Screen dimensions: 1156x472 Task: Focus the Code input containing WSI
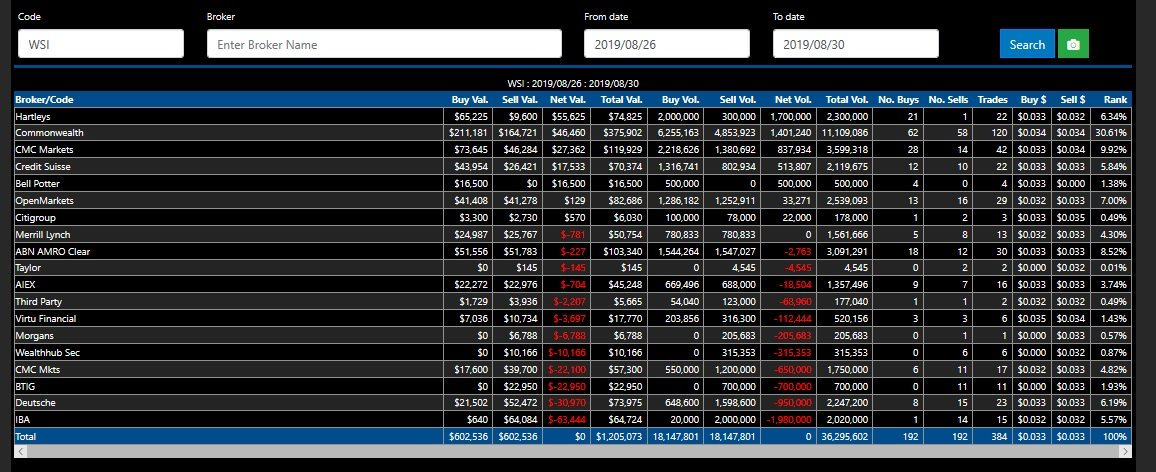101,44
